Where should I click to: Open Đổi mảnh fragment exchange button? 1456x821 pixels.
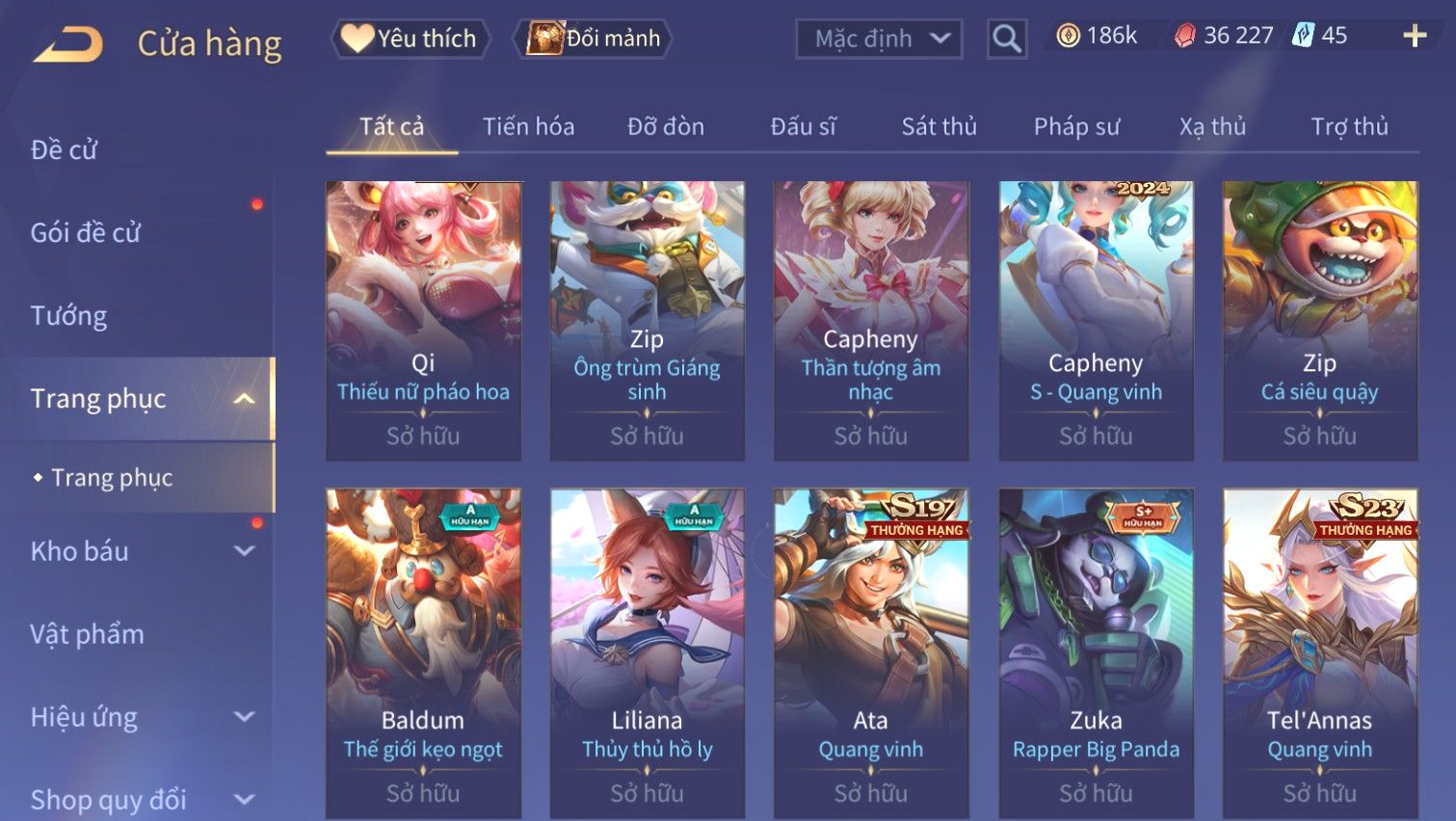click(593, 39)
